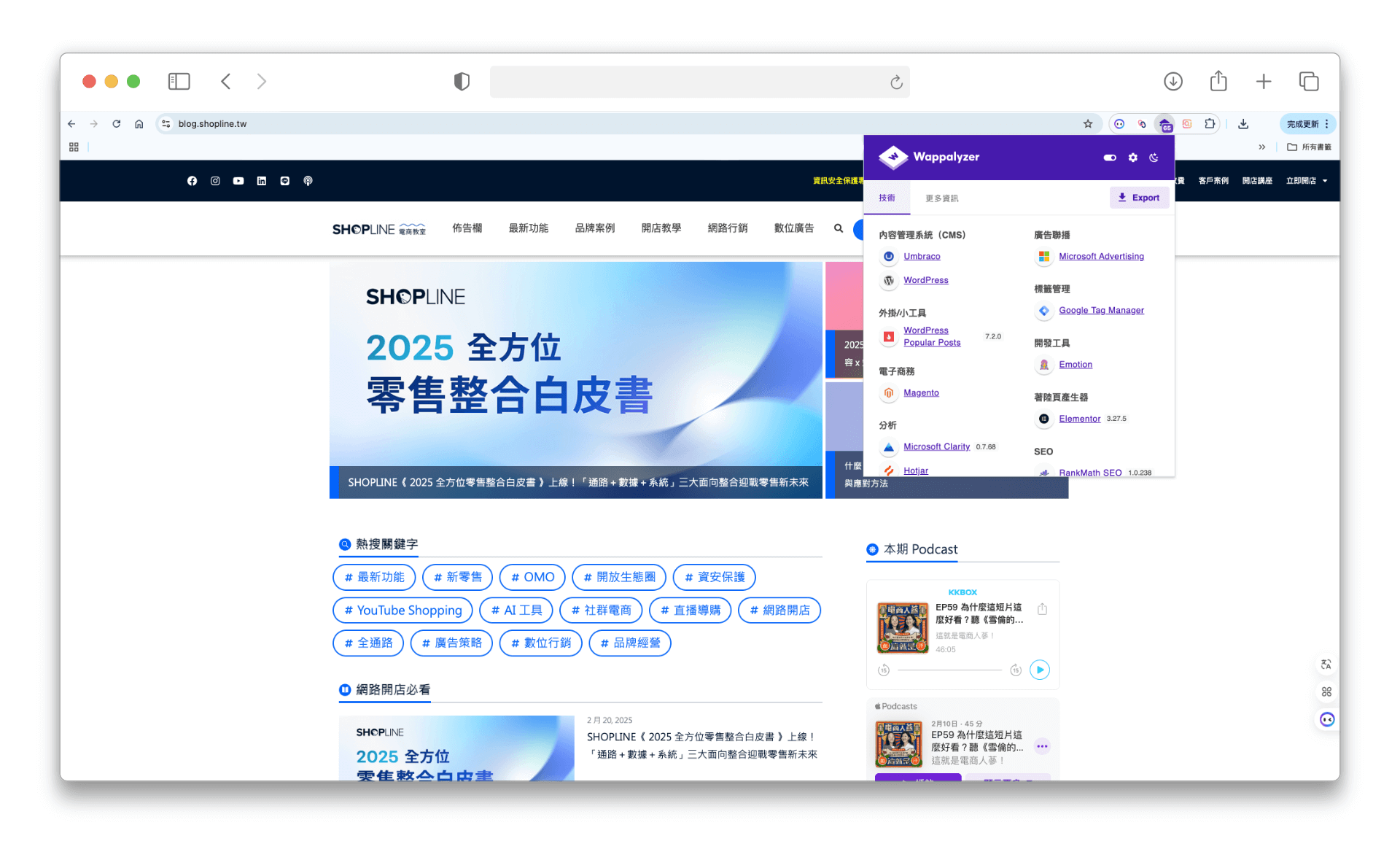Image resolution: width=1400 pixels, height=860 pixels.
Task: Open site info control left of blog.shopline.tw
Action: tap(166, 124)
